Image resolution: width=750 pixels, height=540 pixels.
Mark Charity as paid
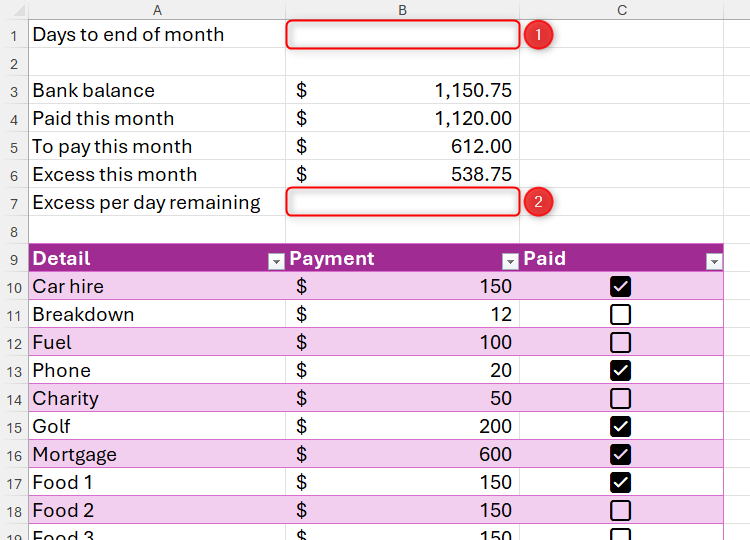point(620,399)
